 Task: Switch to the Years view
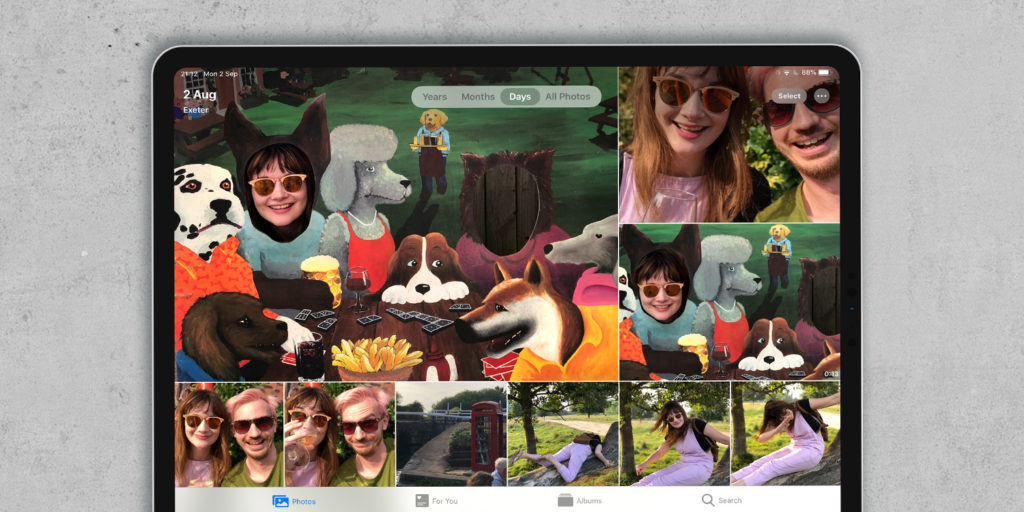(434, 97)
